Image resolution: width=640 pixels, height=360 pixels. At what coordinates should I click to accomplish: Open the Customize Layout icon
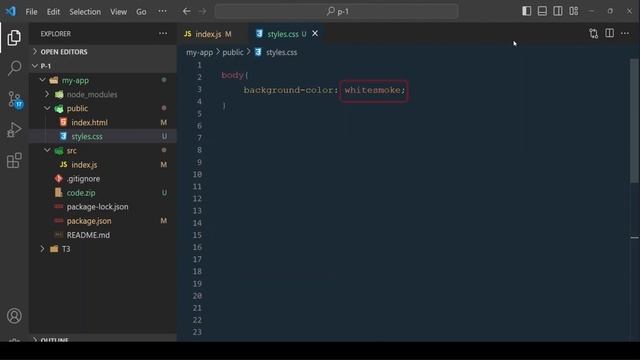(x=573, y=11)
